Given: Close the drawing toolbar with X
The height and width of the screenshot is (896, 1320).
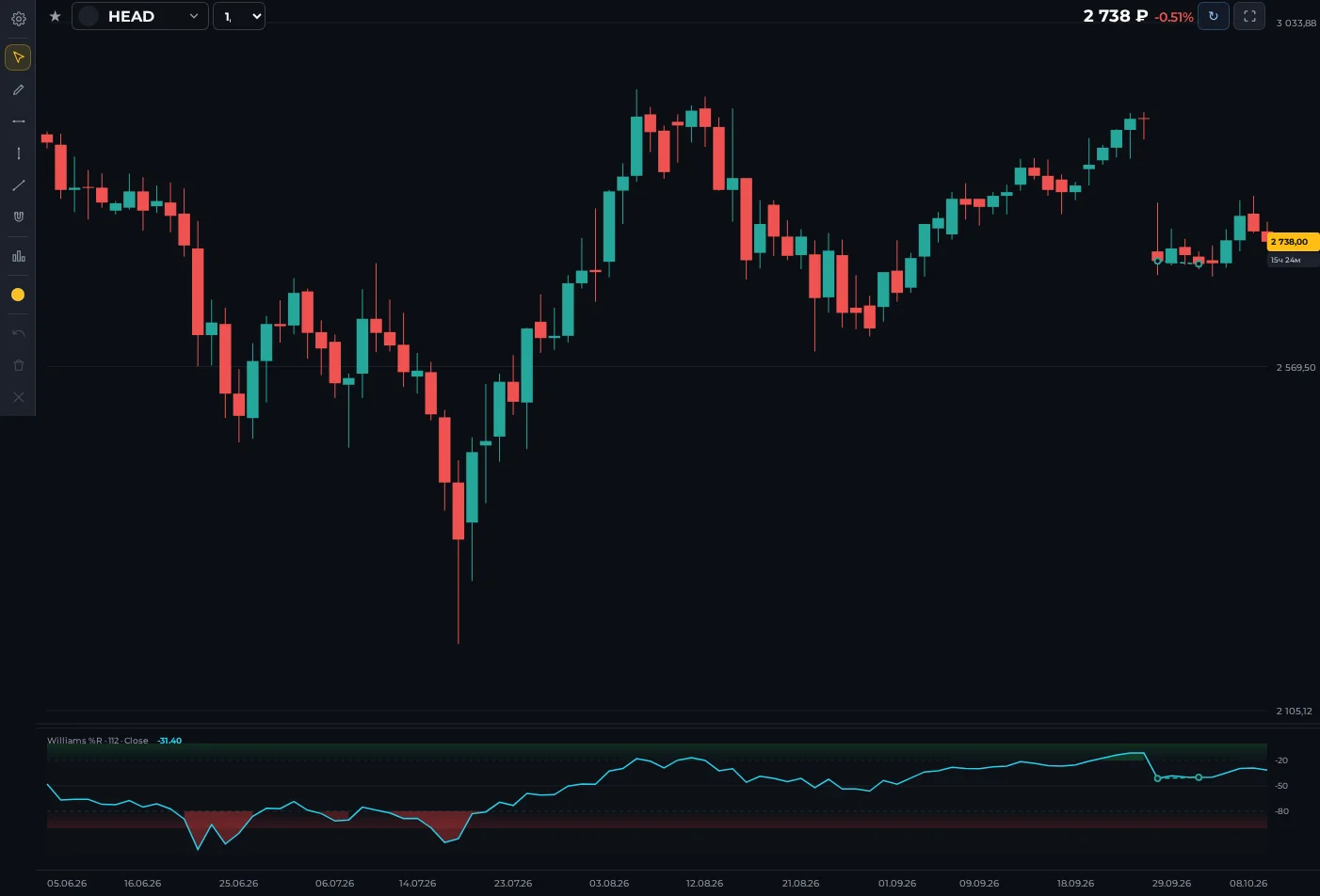Looking at the screenshot, I should [x=18, y=397].
